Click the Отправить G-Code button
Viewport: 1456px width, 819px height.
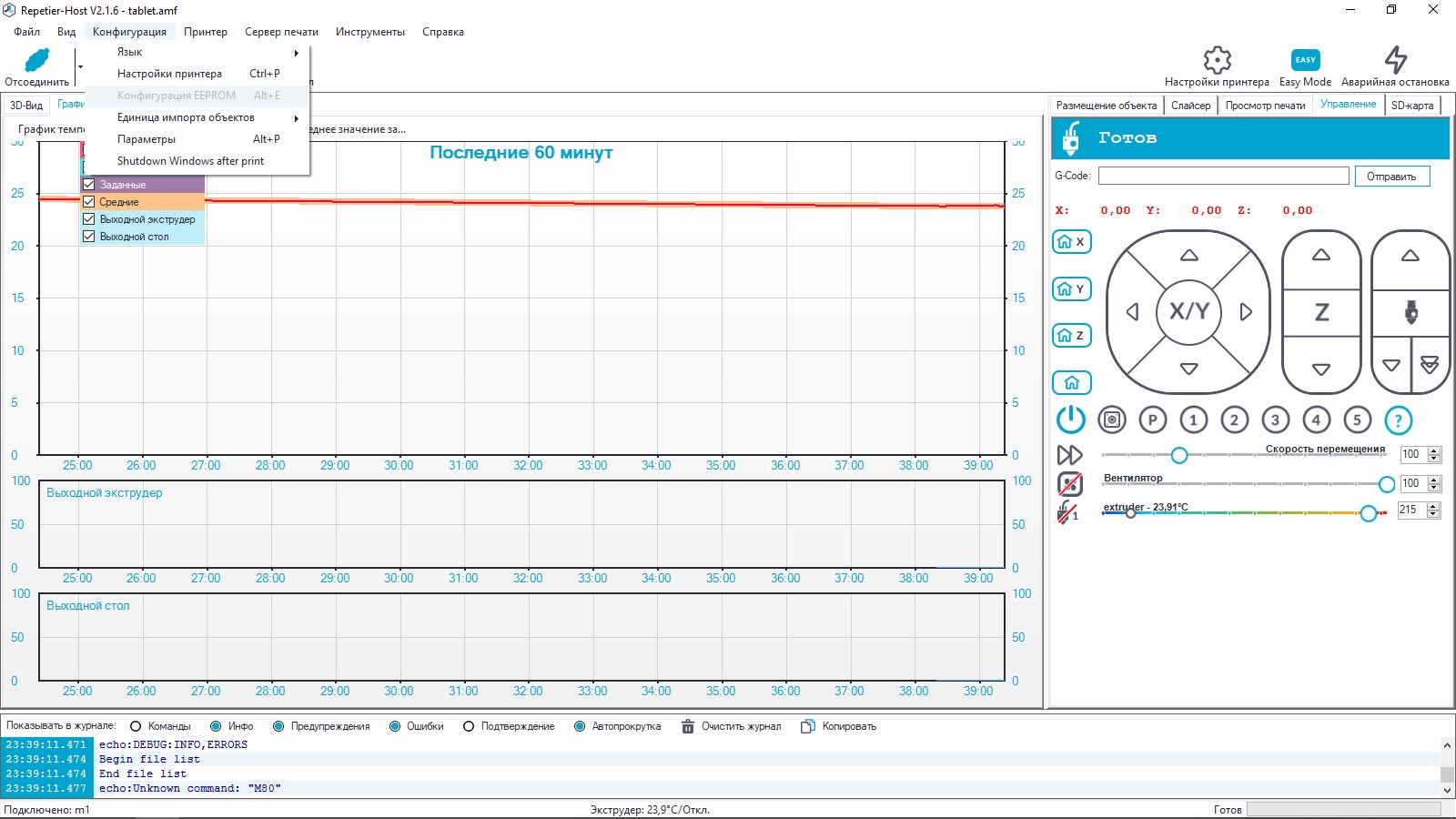[1390, 177]
